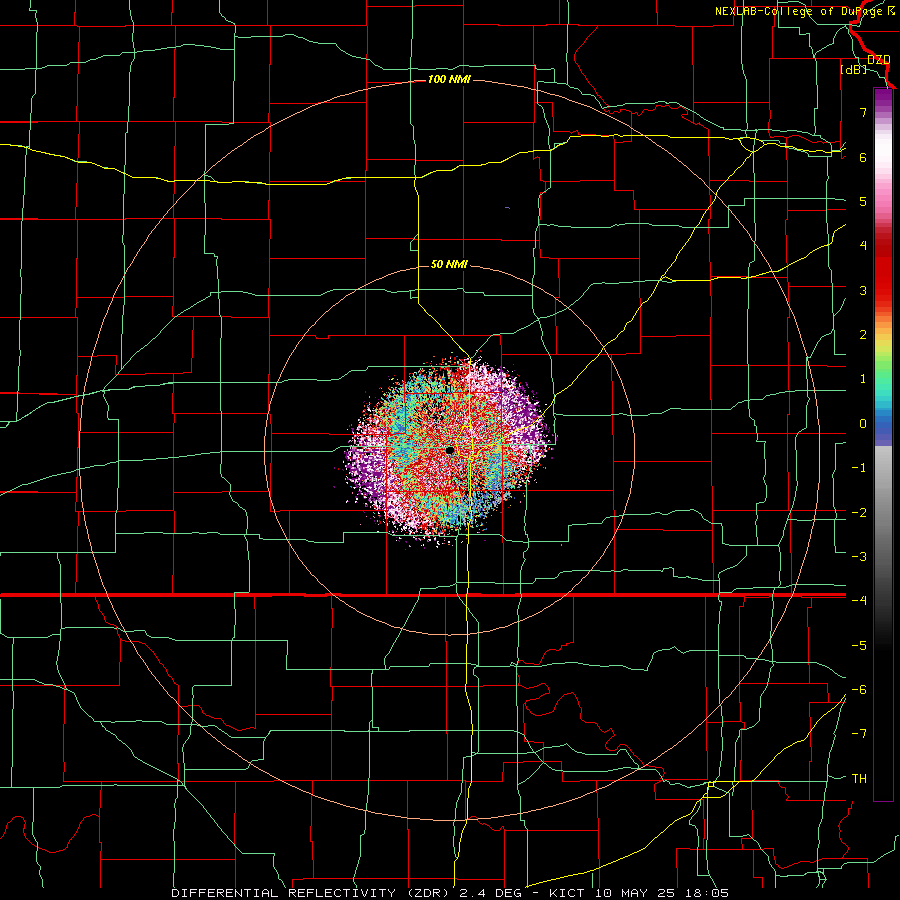
Task: Click the 50 NMI range ring label
Action: tap(449, 264)
